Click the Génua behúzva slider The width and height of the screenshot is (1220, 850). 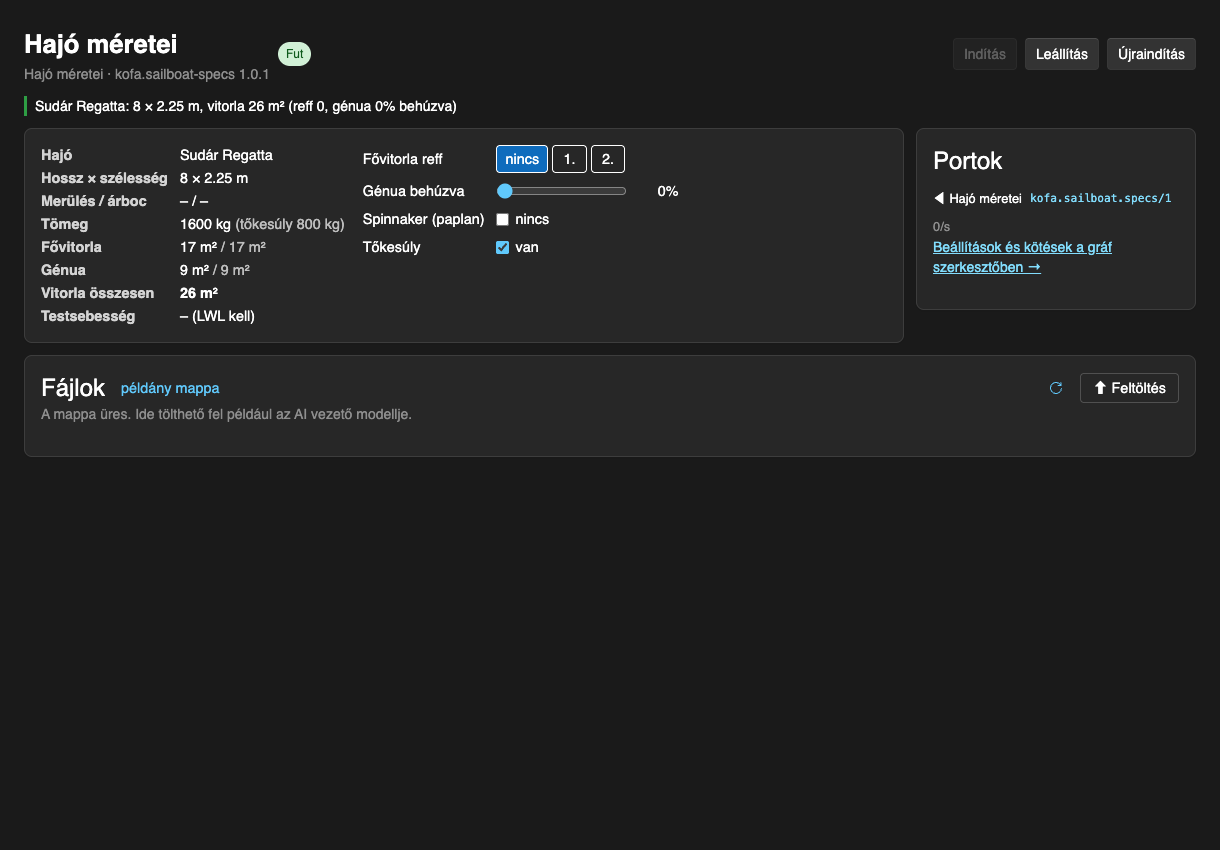tap(562, 191)
